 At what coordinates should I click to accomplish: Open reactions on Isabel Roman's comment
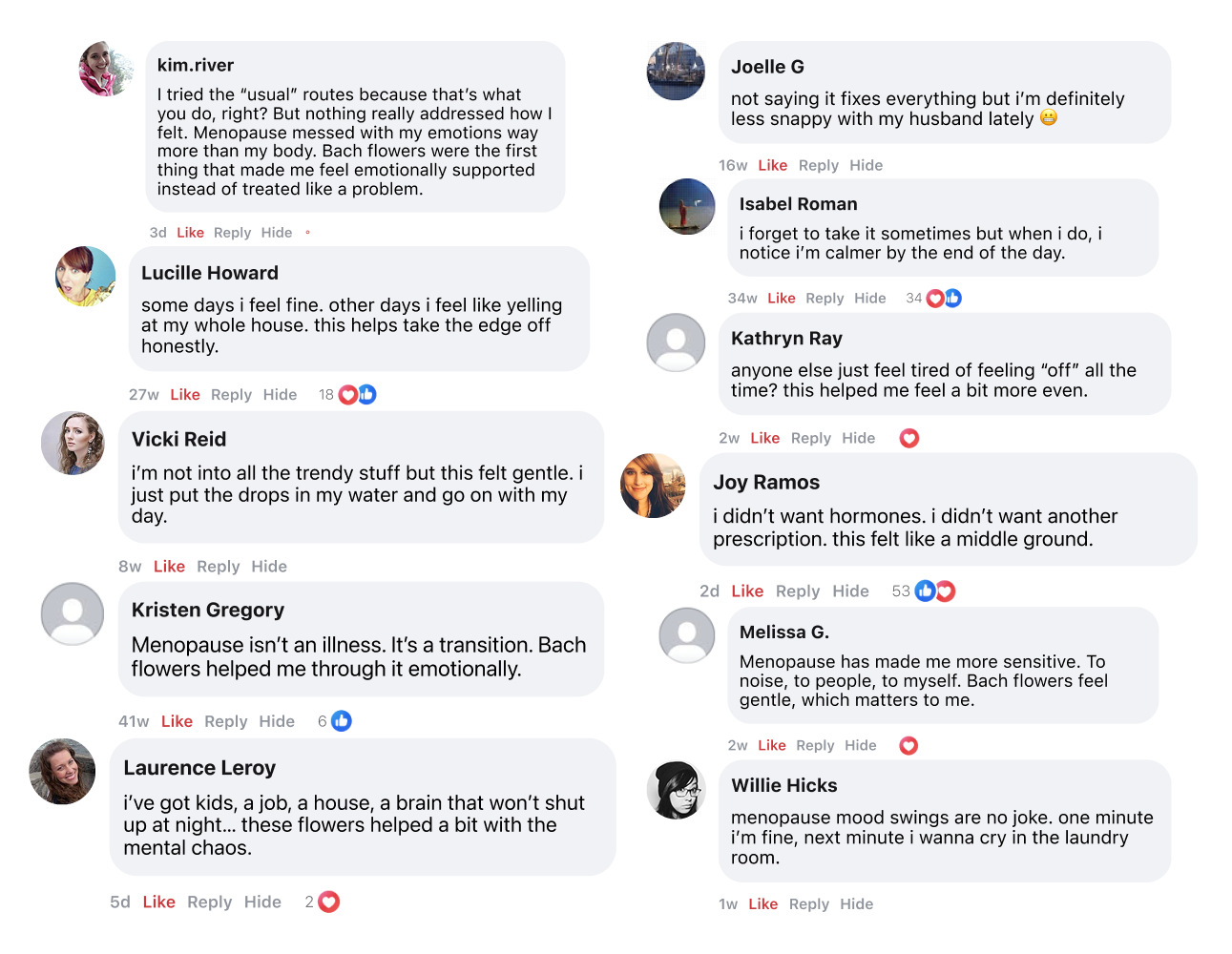tap(944, 299)
